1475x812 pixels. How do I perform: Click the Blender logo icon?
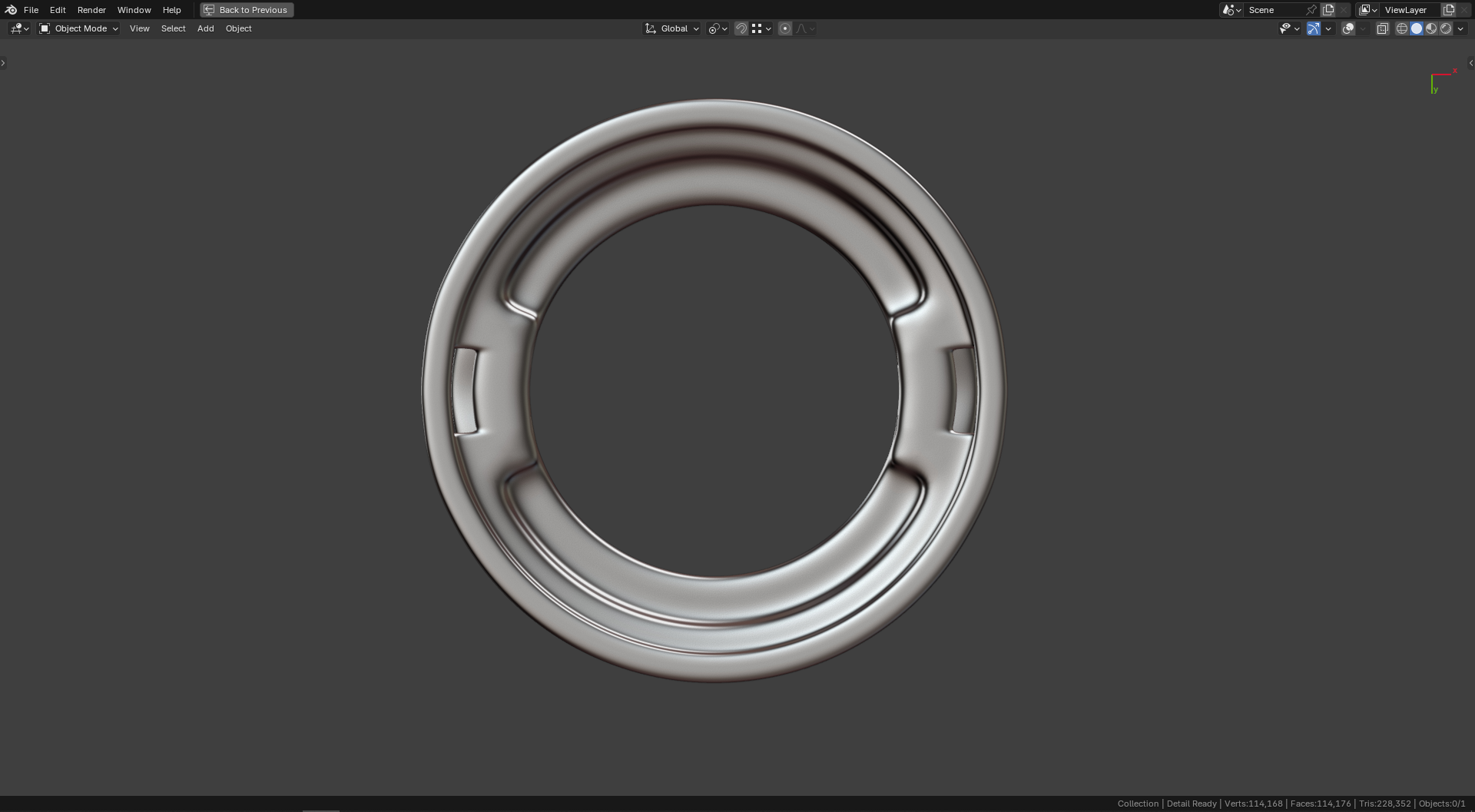pyautogui.click(x=11, y=10)
